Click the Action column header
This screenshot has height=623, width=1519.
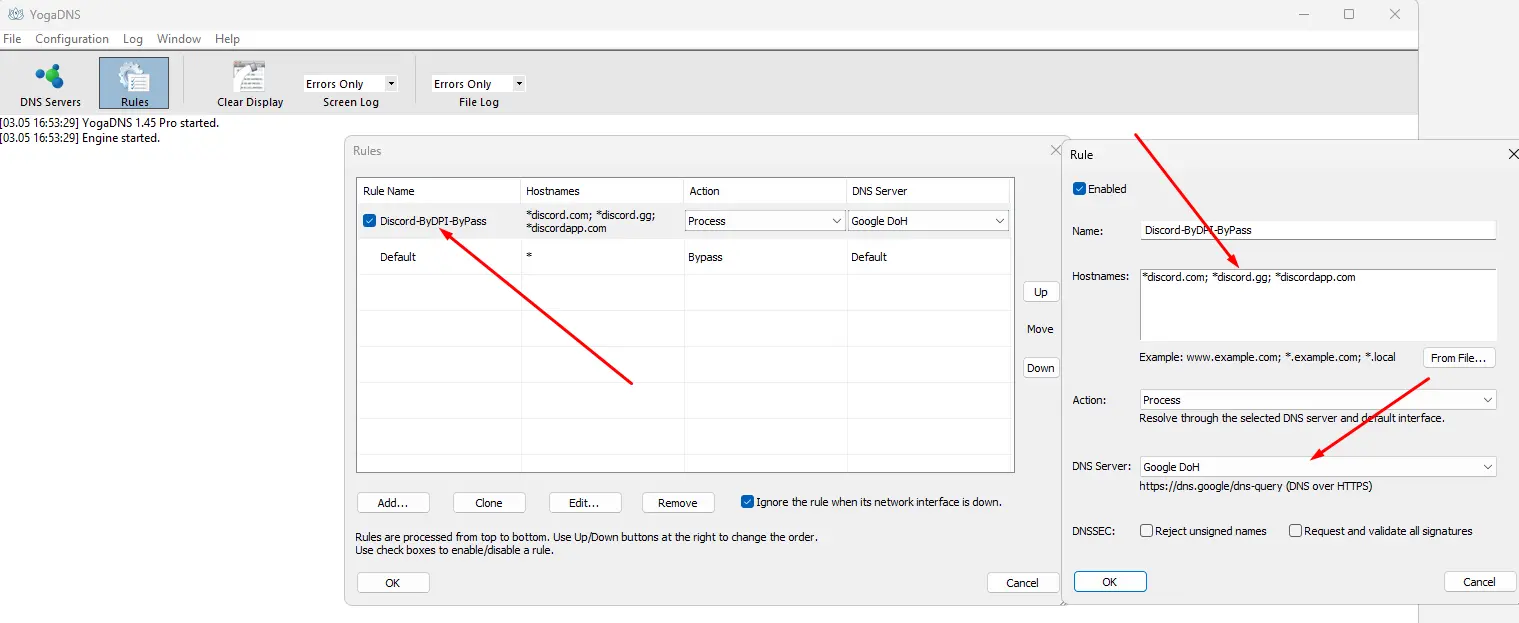766,191
